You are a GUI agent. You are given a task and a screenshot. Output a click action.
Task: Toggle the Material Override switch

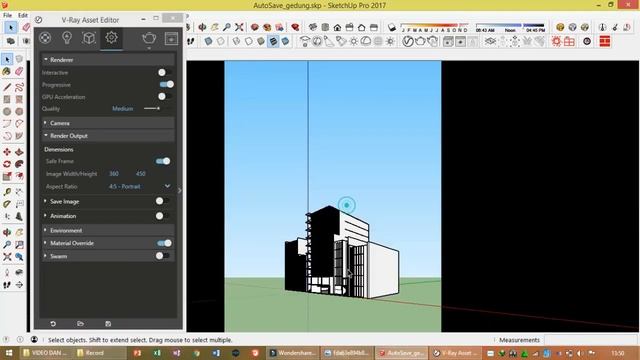click(x=164, y=243)
